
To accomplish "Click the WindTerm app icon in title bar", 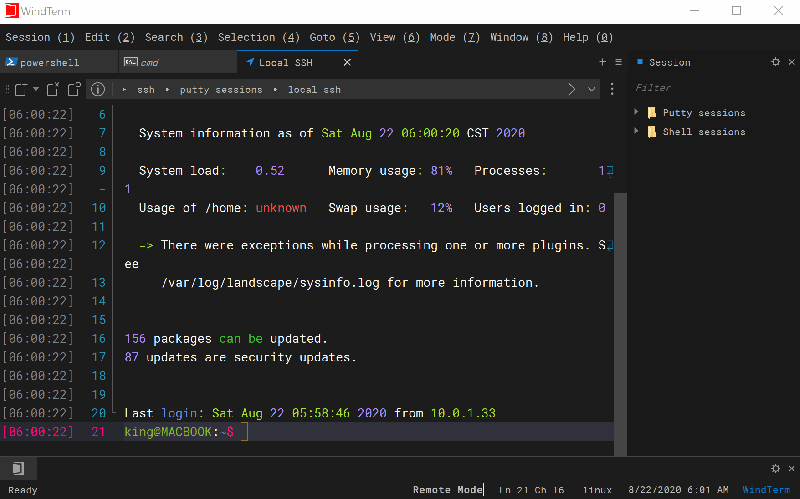I will (11, 11).
